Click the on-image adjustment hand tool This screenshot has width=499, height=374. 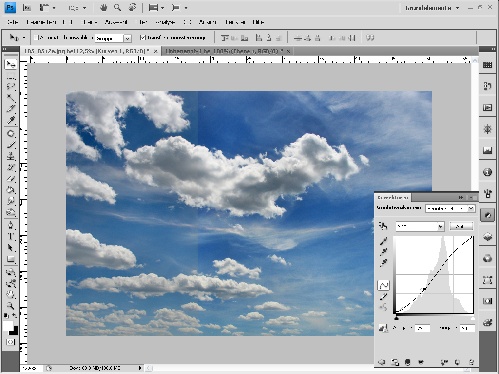point(383,226)
